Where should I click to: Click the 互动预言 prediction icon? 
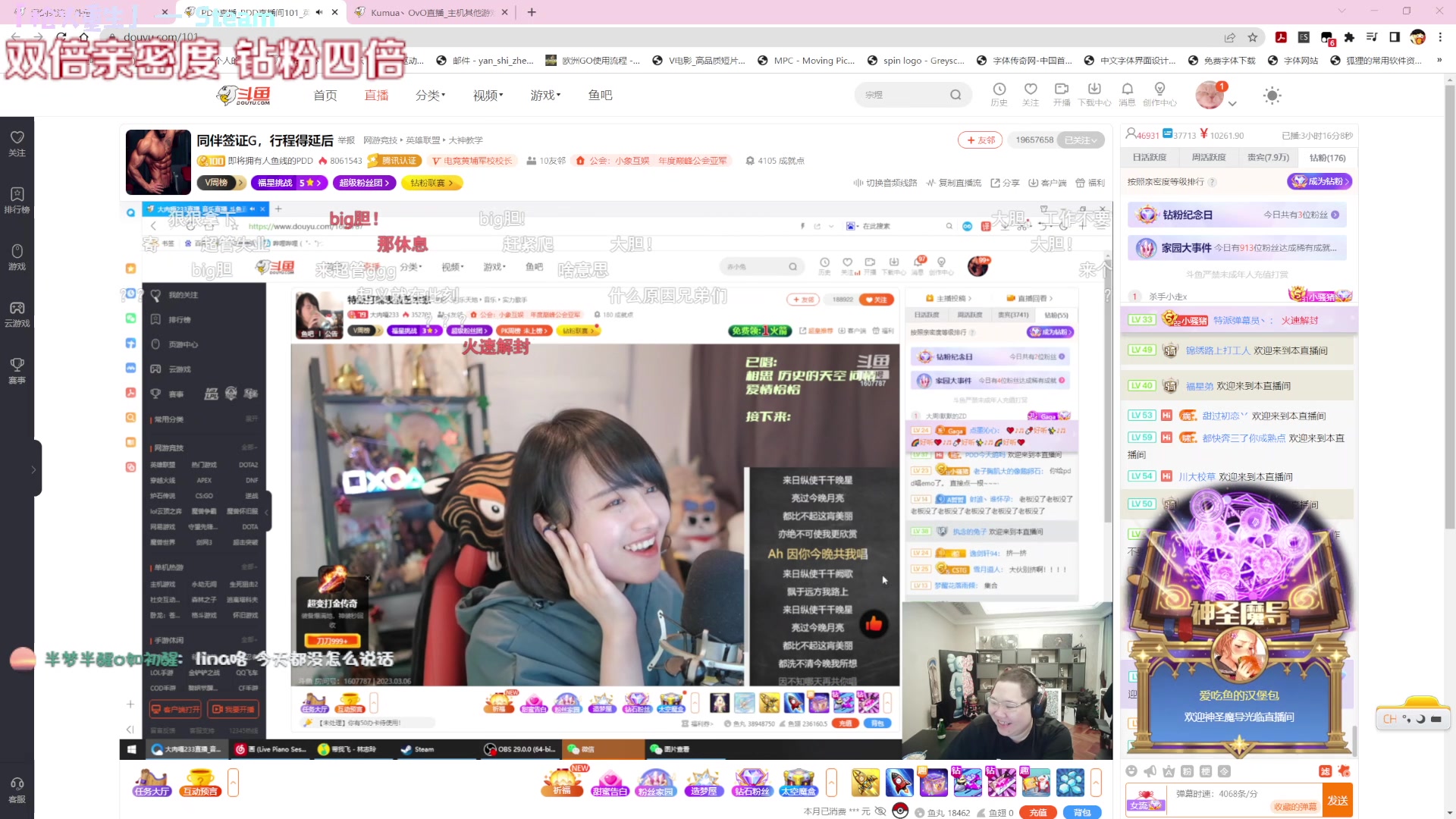[x=200, y=782]
